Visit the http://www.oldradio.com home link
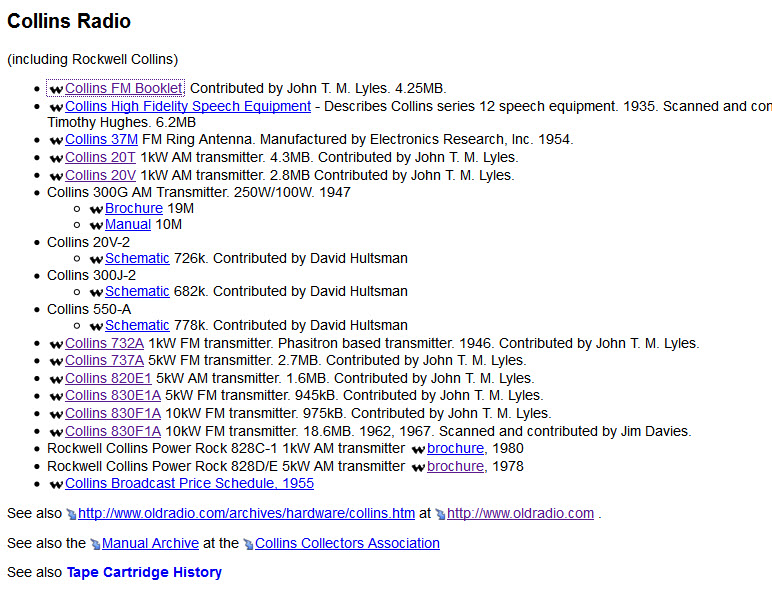This screenshot has height=606, width=772. (x=520, y=513)
